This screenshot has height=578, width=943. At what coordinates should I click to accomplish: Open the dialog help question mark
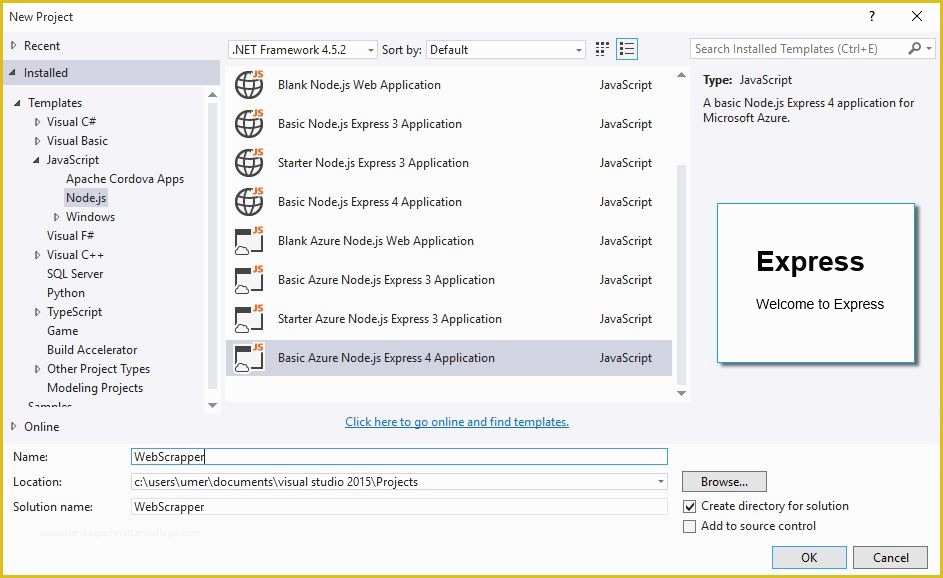click(872, 16)
